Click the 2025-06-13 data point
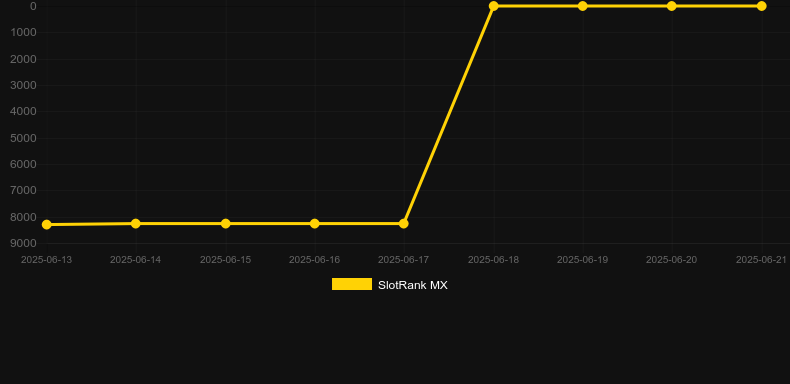Screen dimensions: 790x384 tap(47, 224)
